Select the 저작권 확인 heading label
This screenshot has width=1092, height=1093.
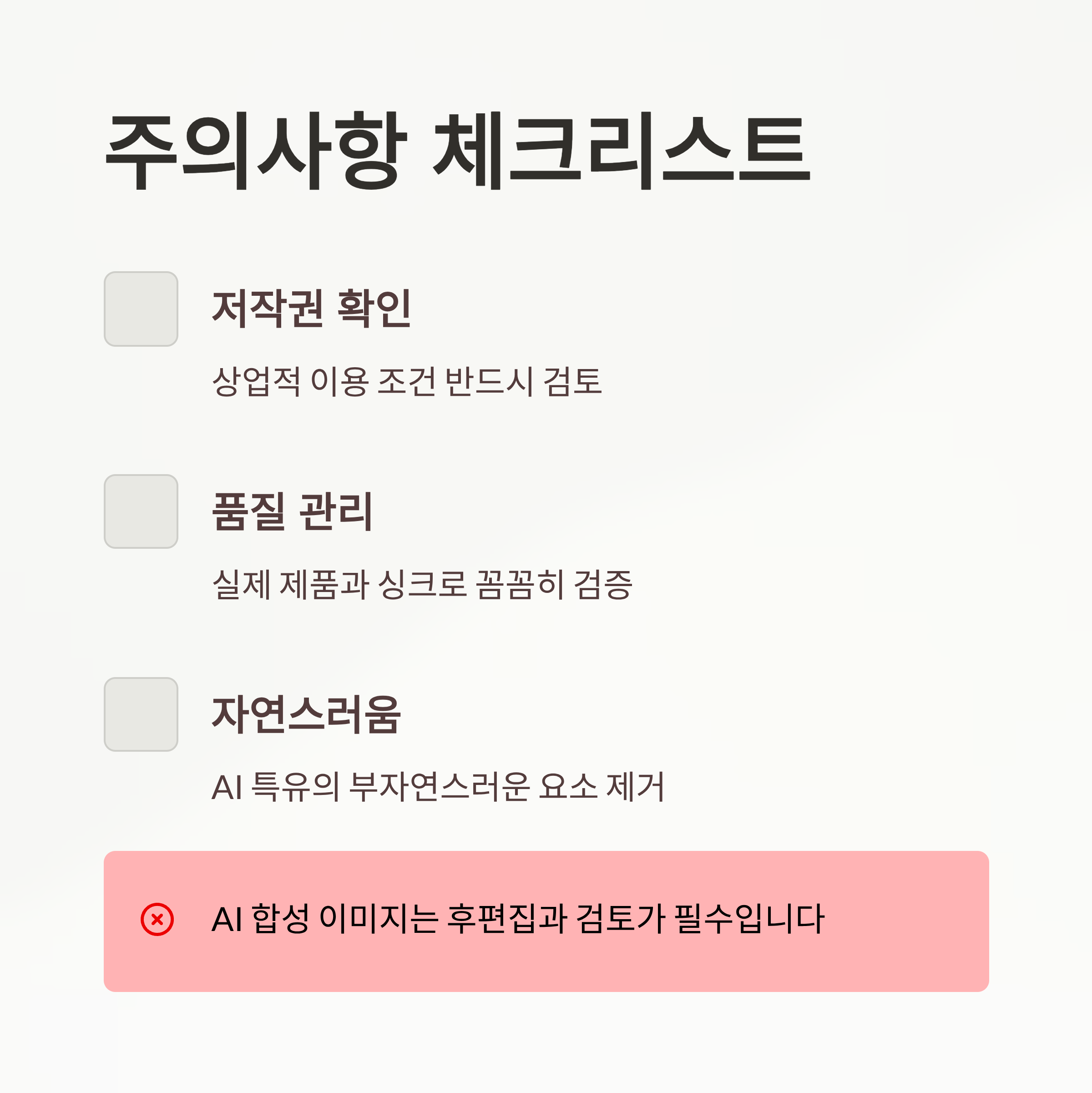pos(312,309)
